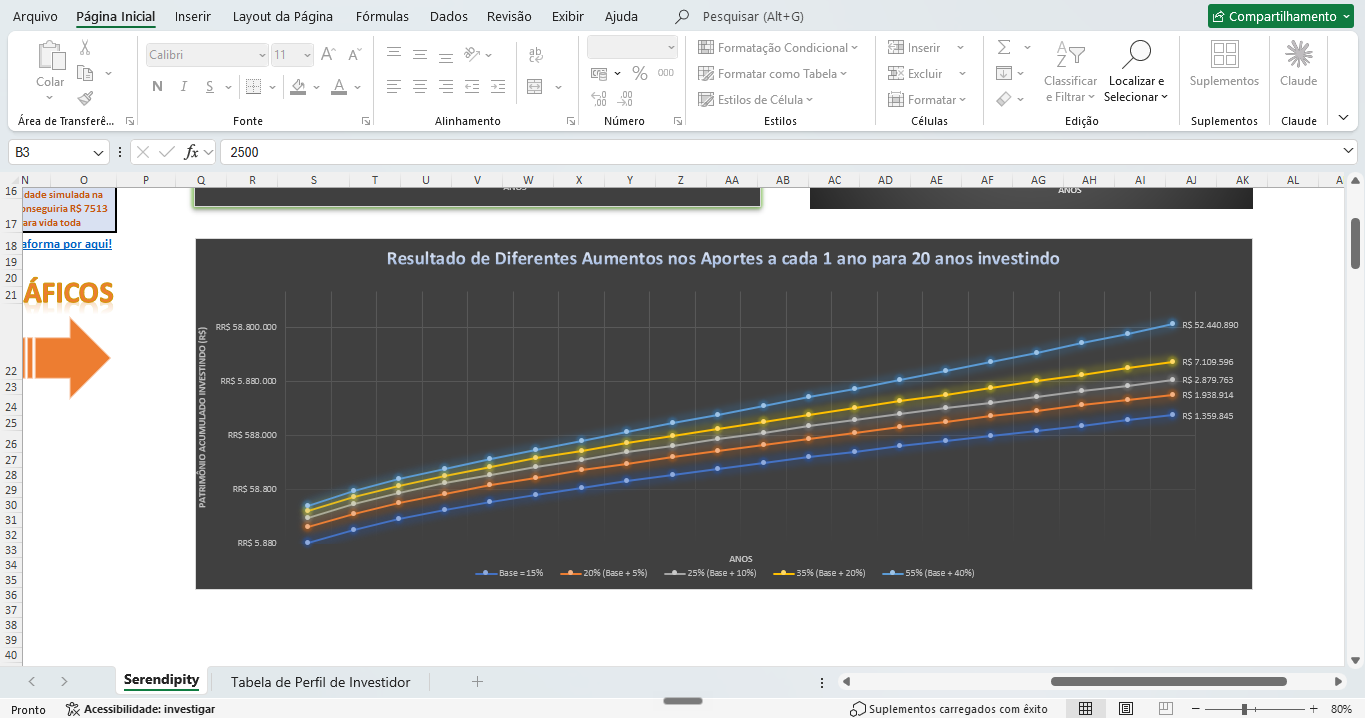Open Tabela de Perfil de Investidor sheet
The width and height of the screenshot is (1365, 718).
tap(320, 682)
